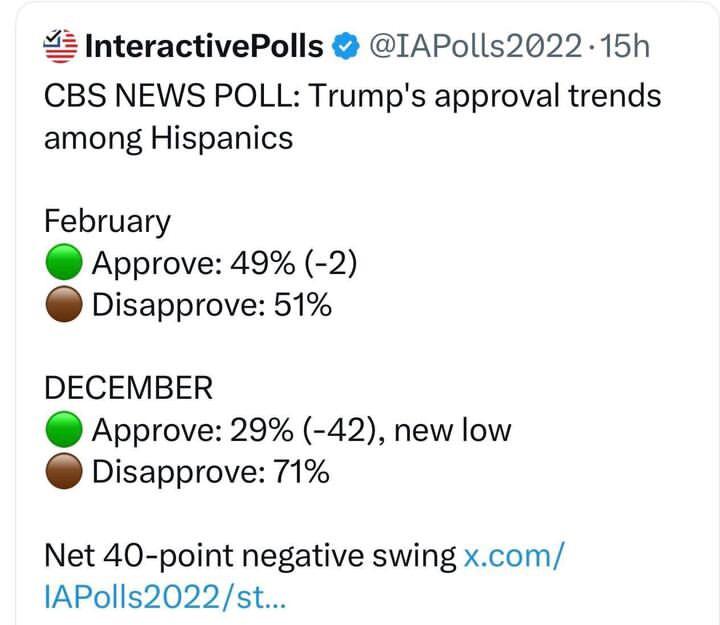Select the DECEMBER heading
The height and width of the screenshot is (625, 720).
[128, 388]
